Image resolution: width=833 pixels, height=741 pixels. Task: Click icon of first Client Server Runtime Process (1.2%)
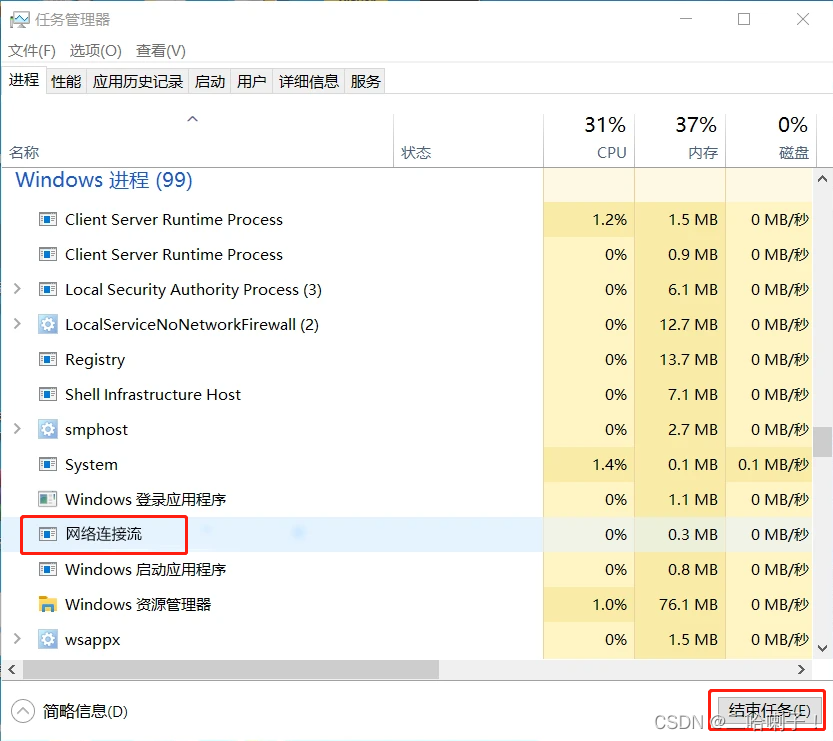(x=48, y=219)
